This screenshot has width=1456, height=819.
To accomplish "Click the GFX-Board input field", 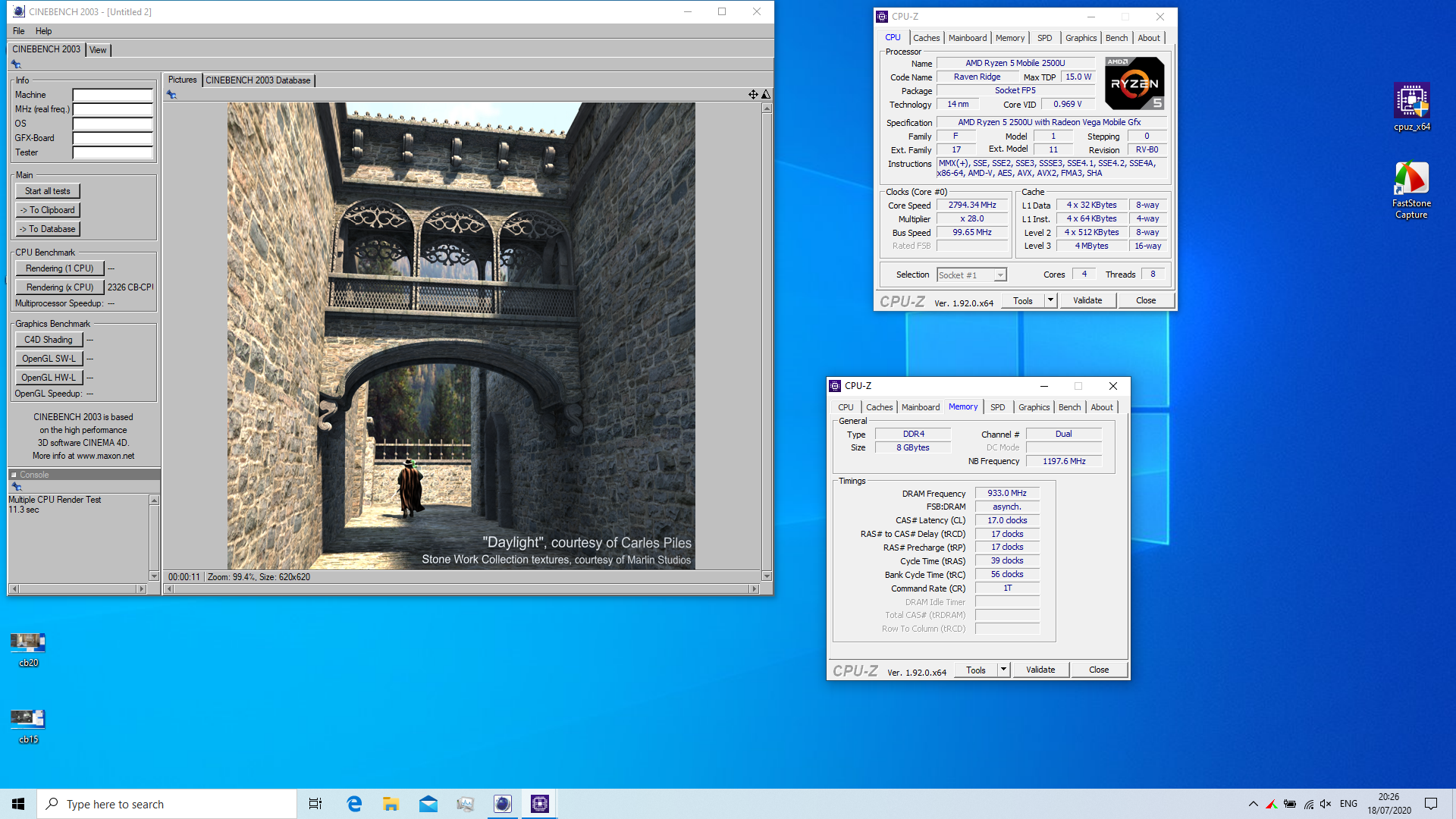I will click(113, 138).
